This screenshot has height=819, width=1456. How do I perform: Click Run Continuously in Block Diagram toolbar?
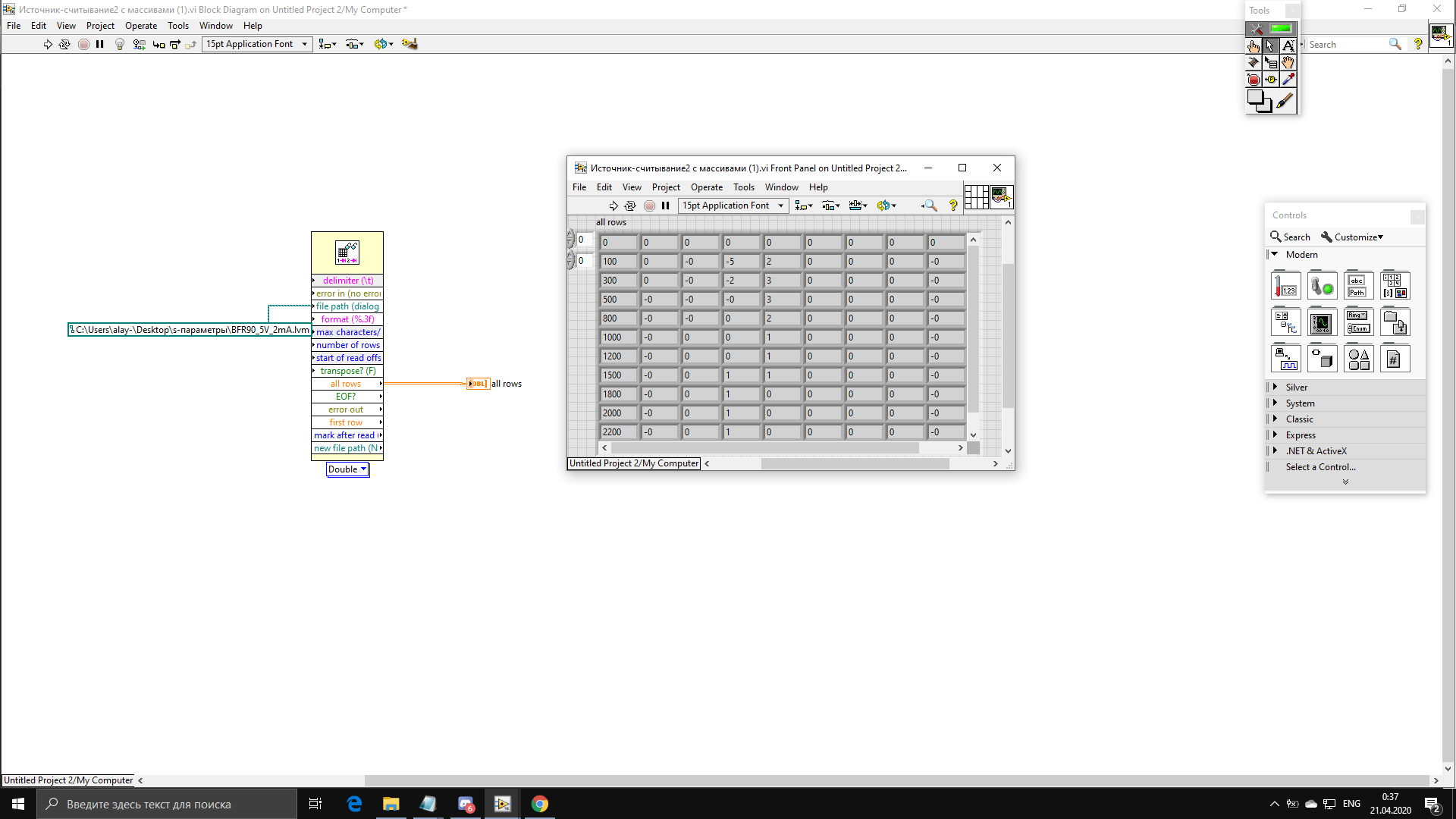(x=64, y=44)
